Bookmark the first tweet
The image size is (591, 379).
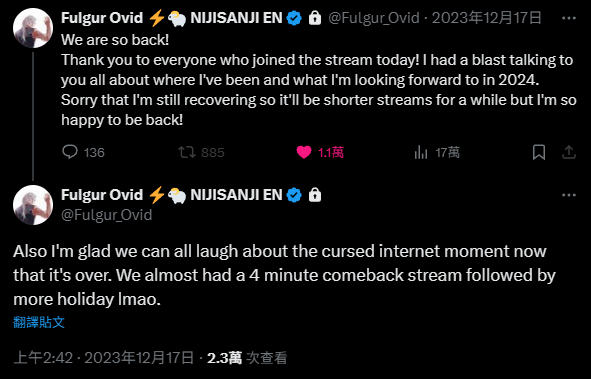539,152
